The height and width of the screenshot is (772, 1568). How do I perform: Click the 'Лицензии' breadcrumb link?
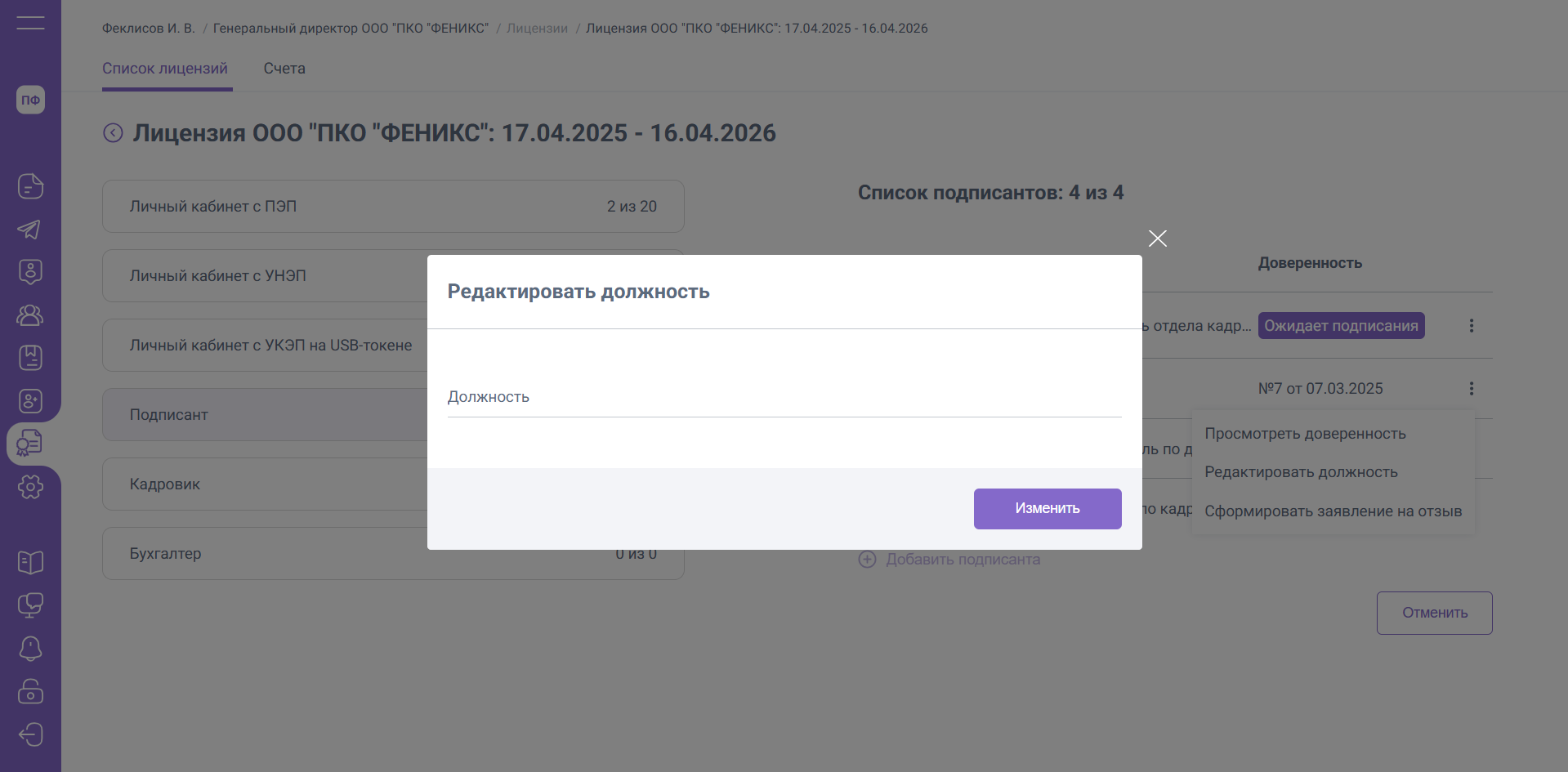coord(537,29)
